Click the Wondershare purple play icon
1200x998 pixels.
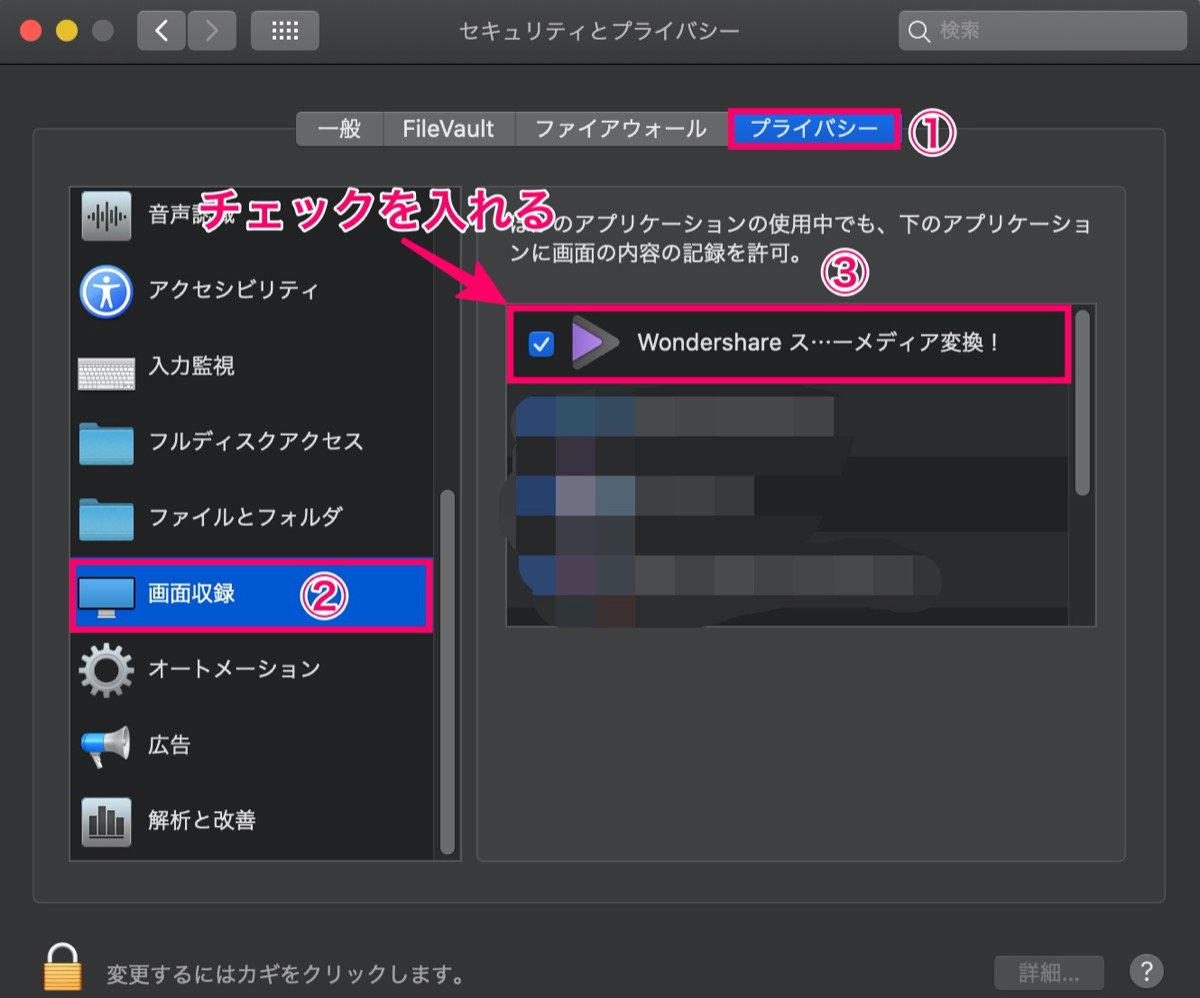pos(594,344)
